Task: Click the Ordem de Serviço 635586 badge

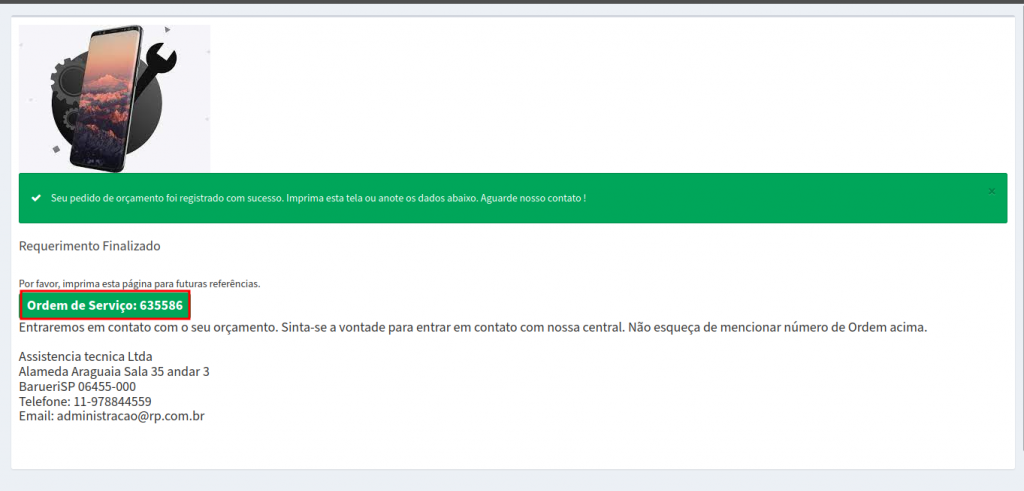Action: (x=104, y=305)
